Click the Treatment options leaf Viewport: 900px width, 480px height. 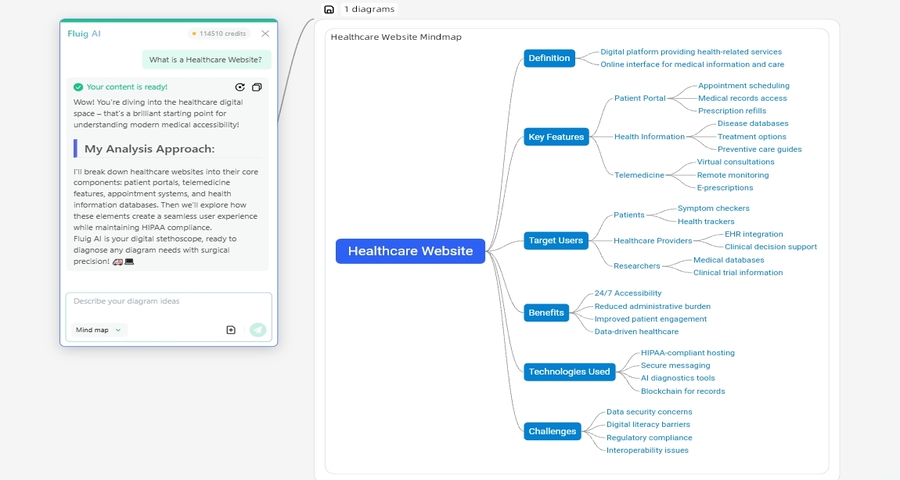751,137
